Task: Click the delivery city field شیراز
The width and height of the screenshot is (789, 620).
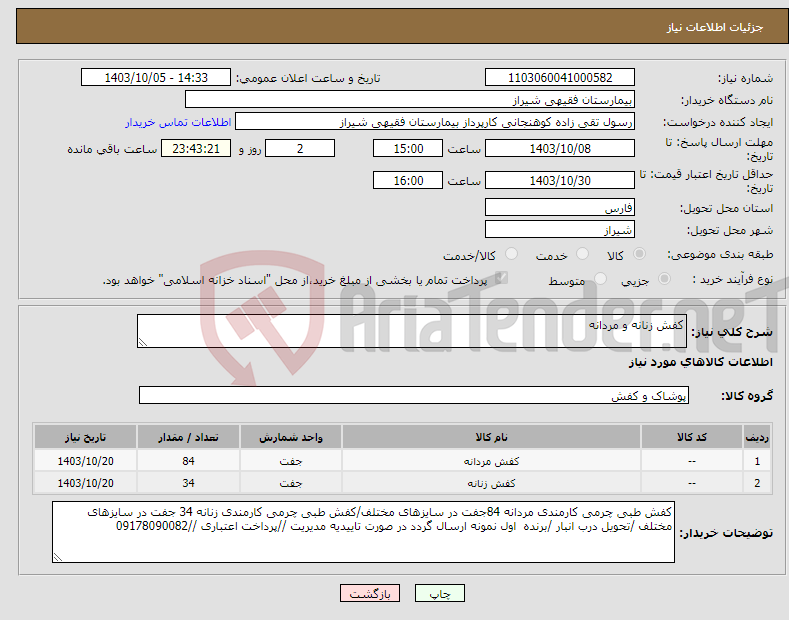Action: point(560,229)
